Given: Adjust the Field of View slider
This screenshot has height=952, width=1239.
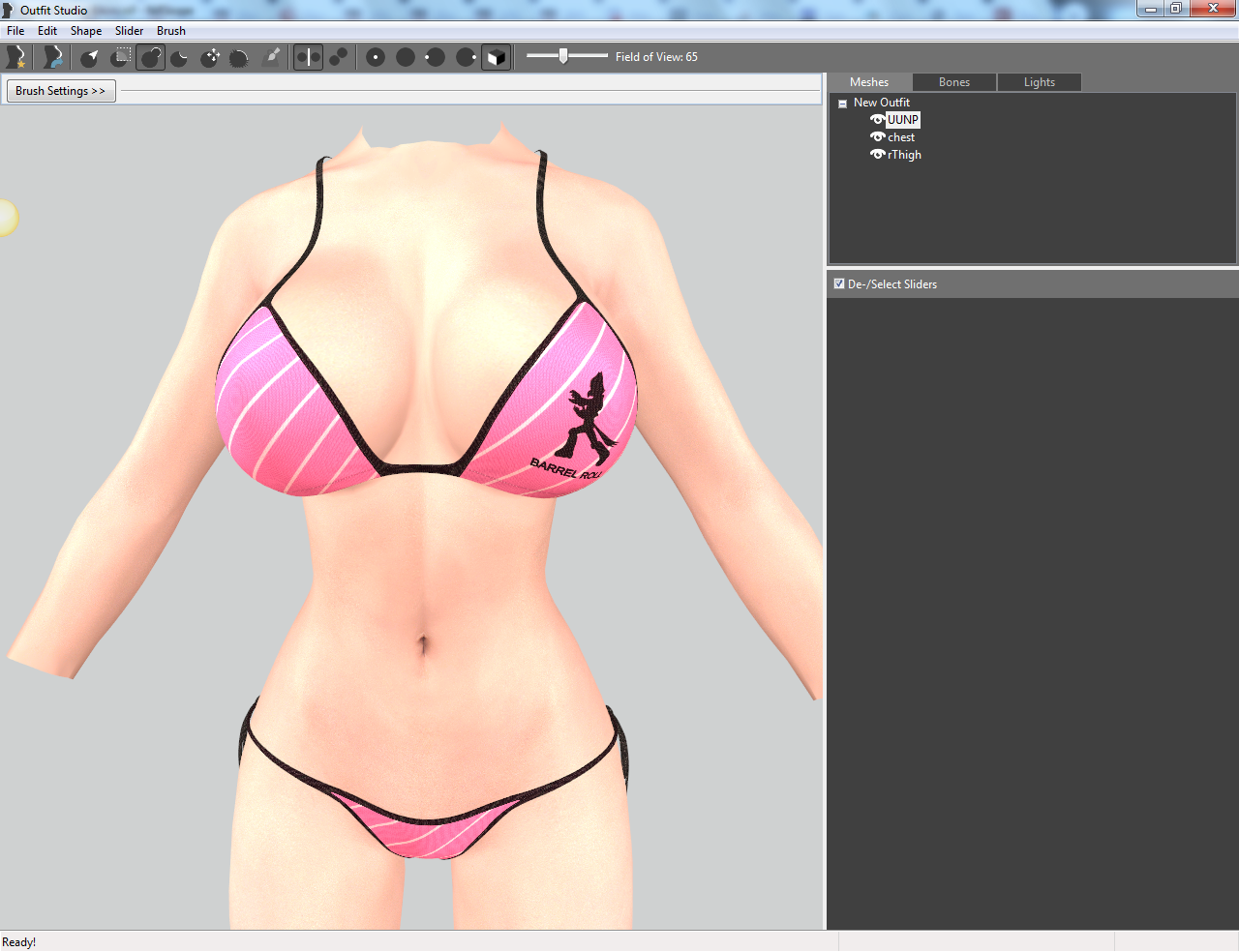Looking at the screenshot, I should click(567, 56).
